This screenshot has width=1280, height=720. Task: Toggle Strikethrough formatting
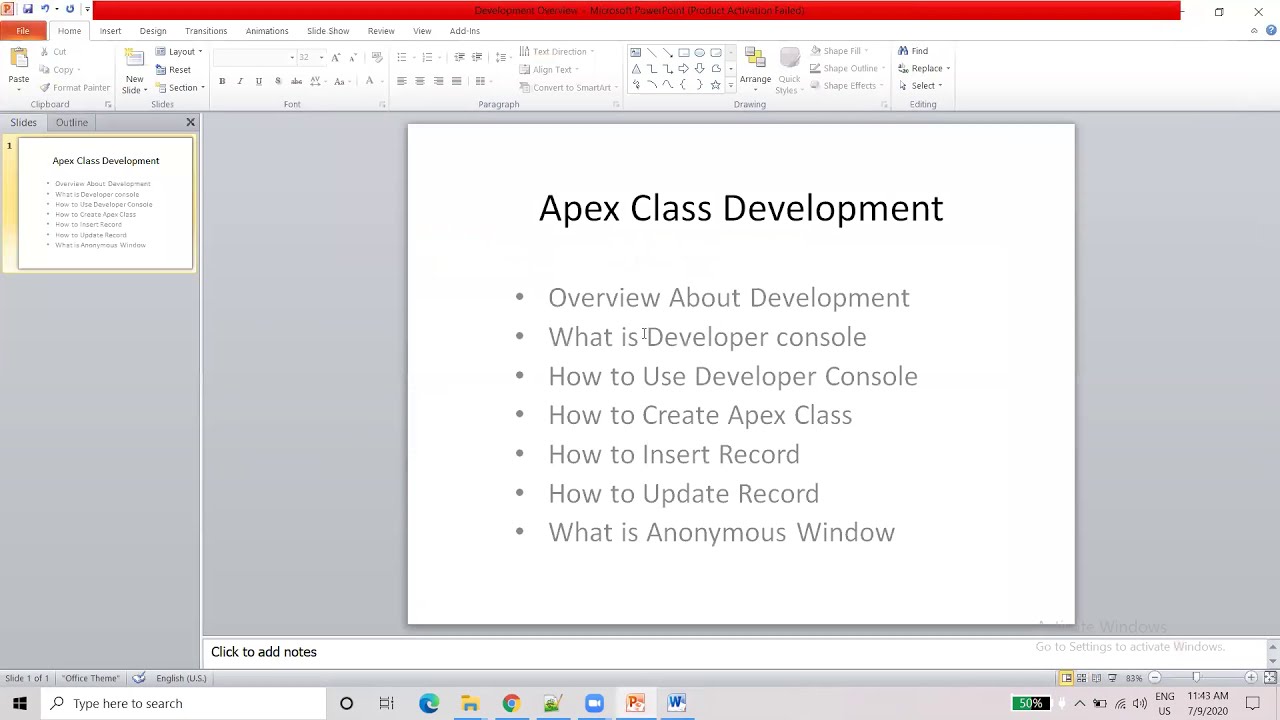[x=296, y=81]
